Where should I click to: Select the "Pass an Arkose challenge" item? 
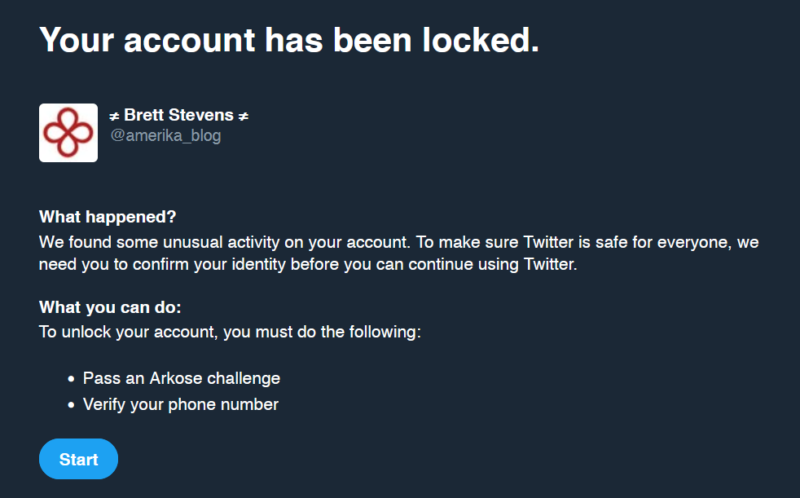181,379
